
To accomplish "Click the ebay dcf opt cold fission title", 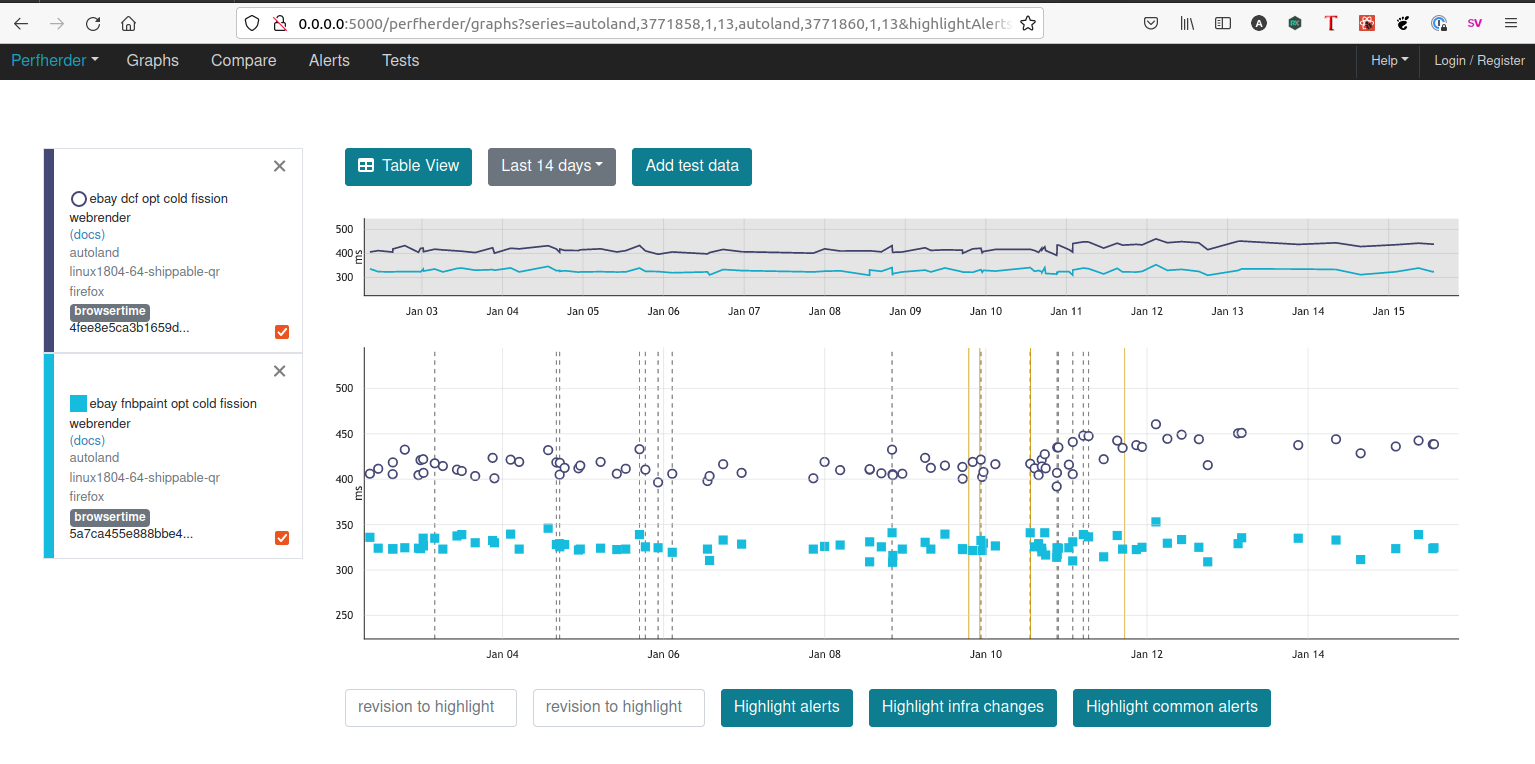I will point(150,208).
